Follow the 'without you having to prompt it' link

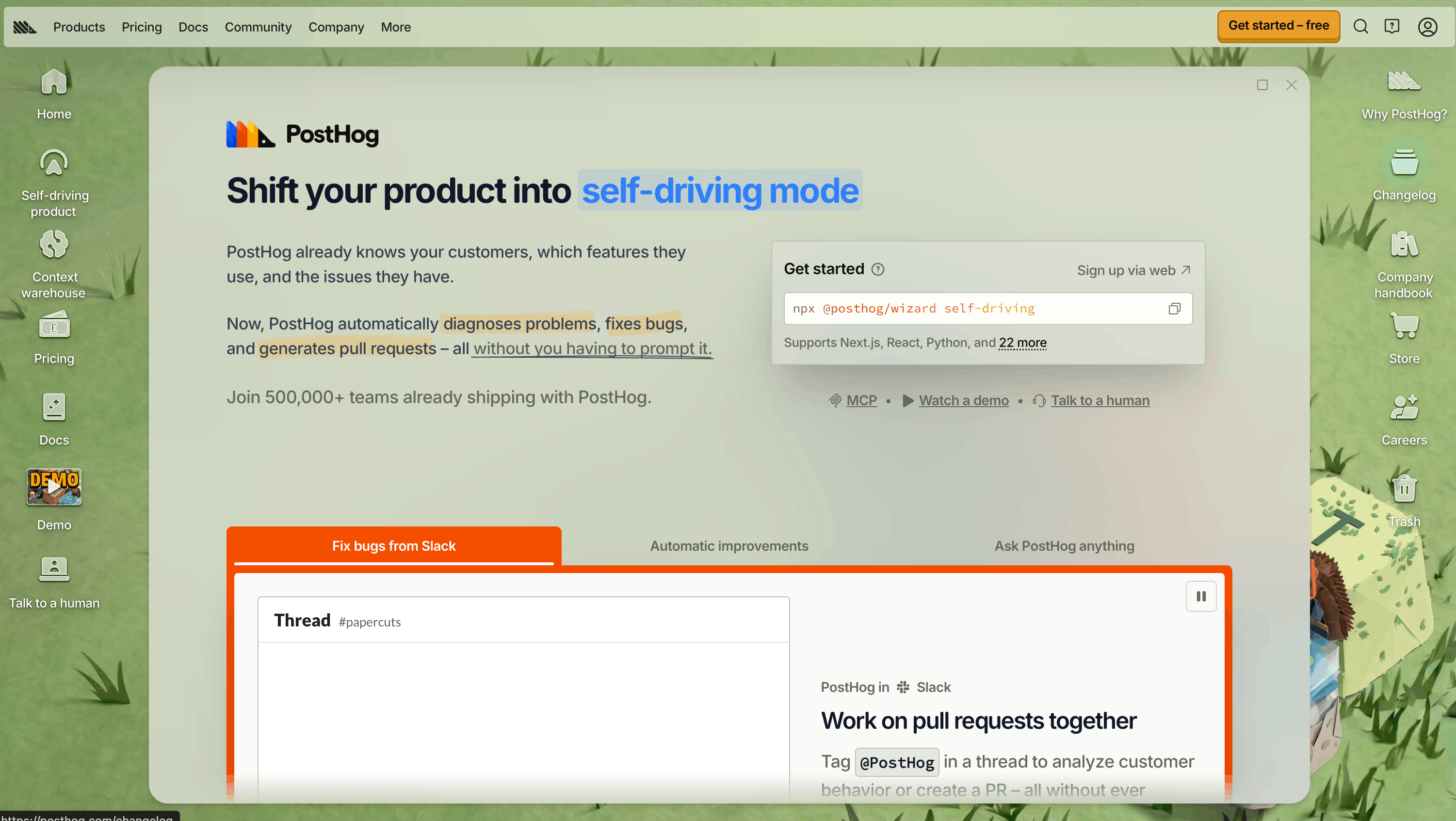(591, 348)
